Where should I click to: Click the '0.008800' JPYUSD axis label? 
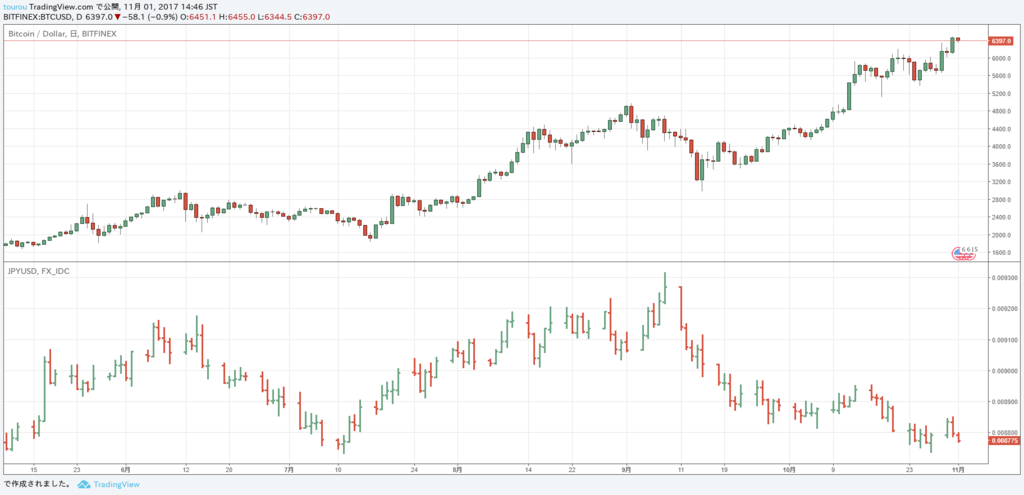click(x=1004, y=432)
